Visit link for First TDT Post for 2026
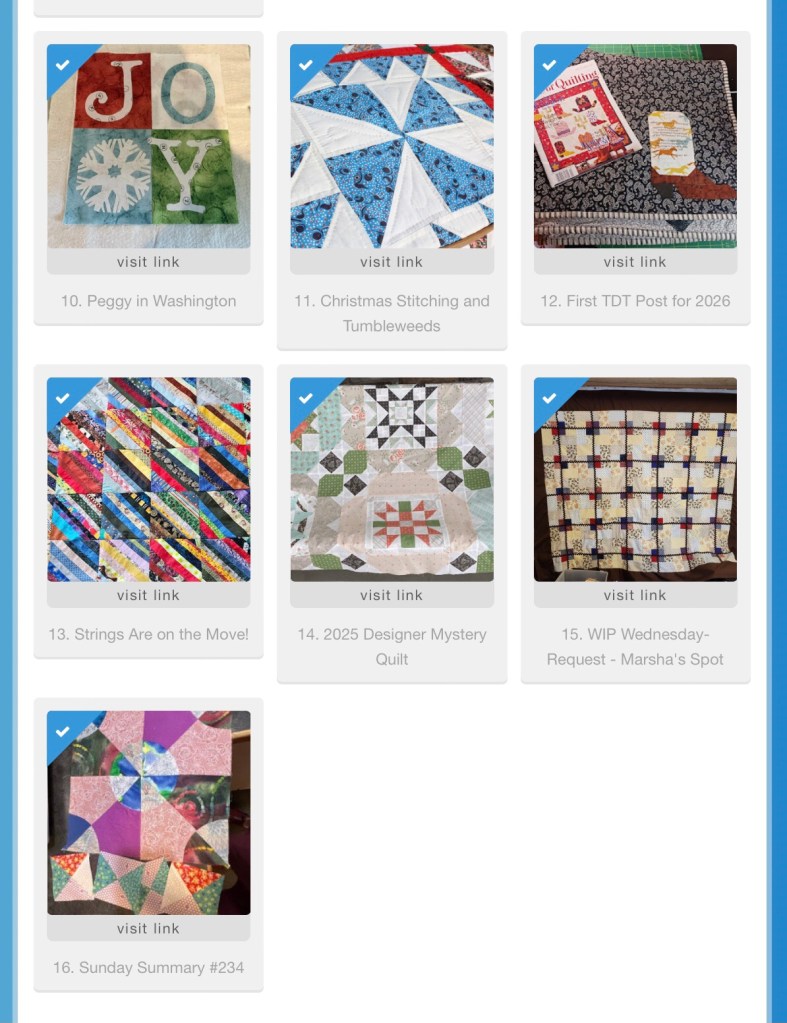The image size is (787, 1023). coord(636,262)
